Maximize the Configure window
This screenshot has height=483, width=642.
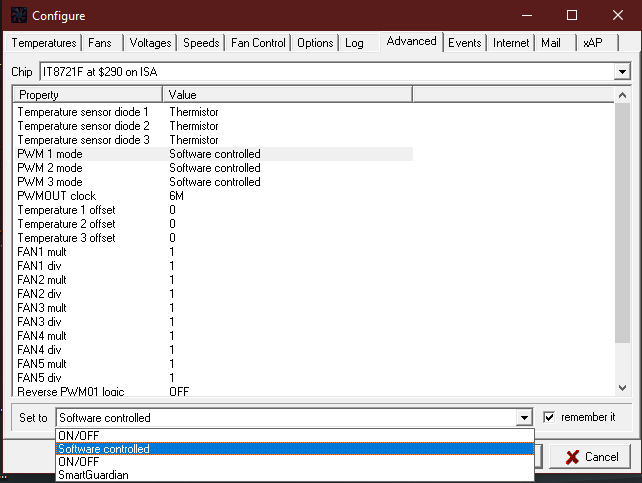coord(572,16)
